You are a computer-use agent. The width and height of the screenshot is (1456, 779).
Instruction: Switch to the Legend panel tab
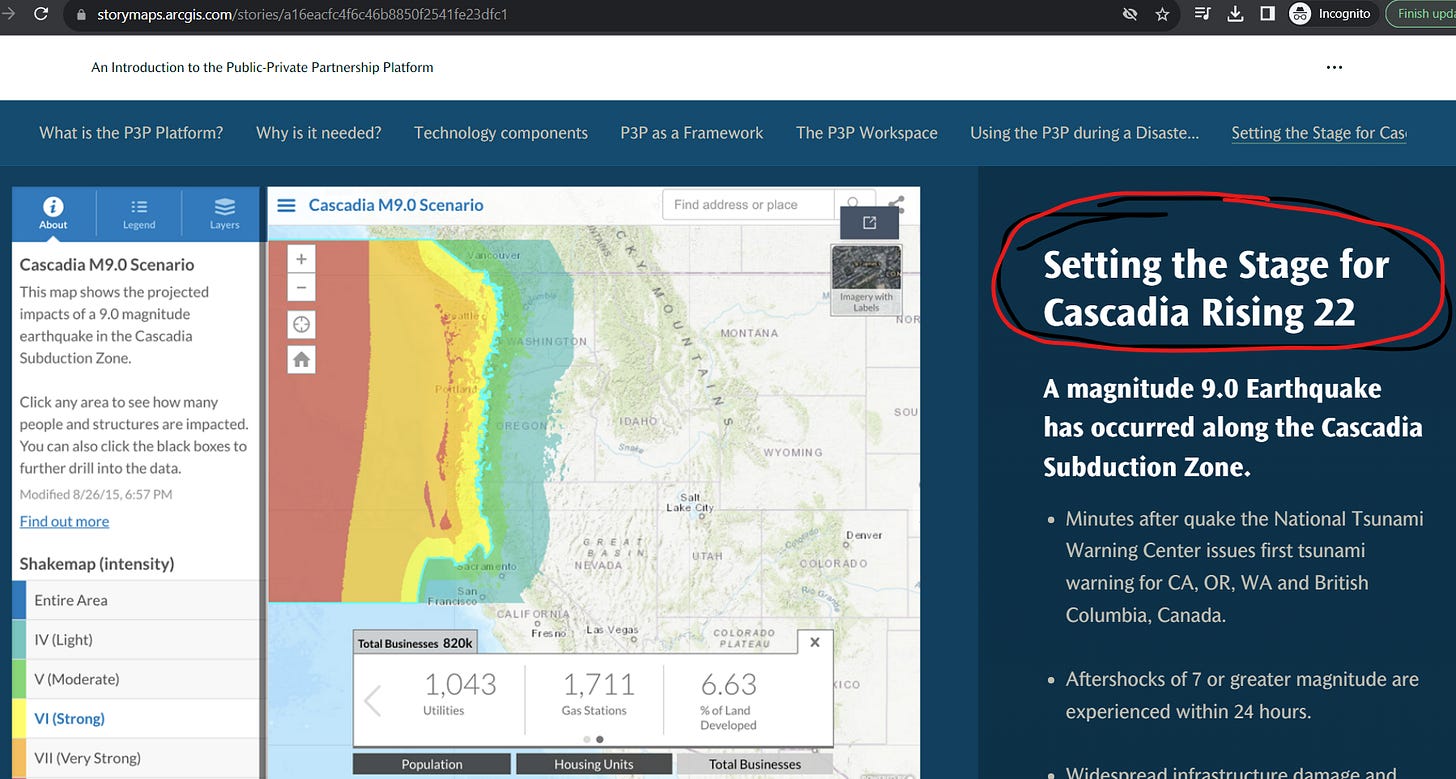(139, 213)
